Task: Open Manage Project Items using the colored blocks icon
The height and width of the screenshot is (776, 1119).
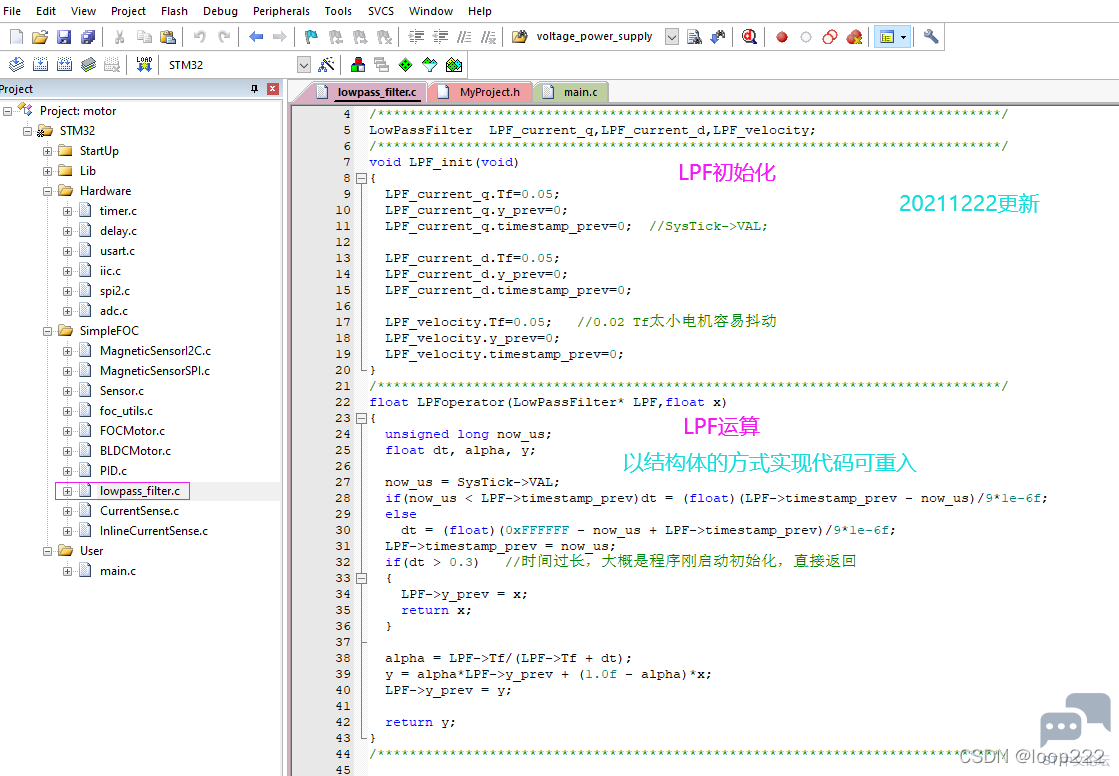Action: [358, 65]
